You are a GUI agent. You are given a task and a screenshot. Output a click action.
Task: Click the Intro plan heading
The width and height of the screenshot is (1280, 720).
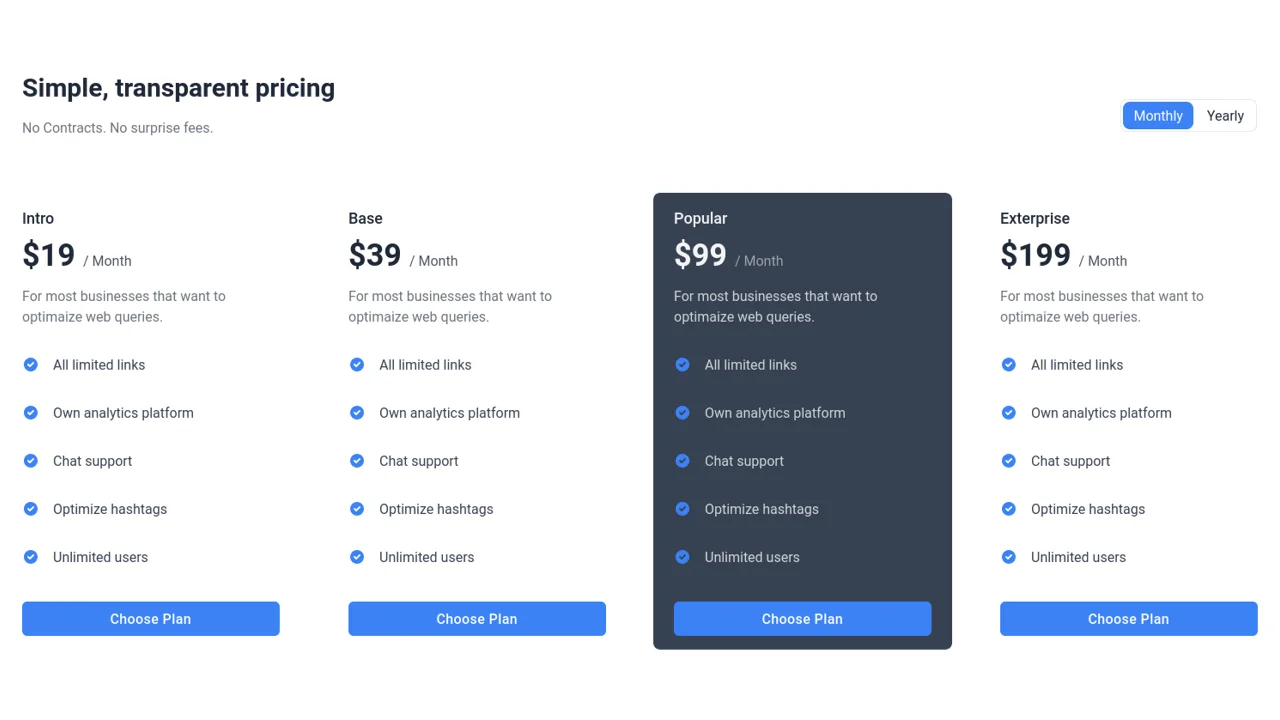(x=38, y=218)
